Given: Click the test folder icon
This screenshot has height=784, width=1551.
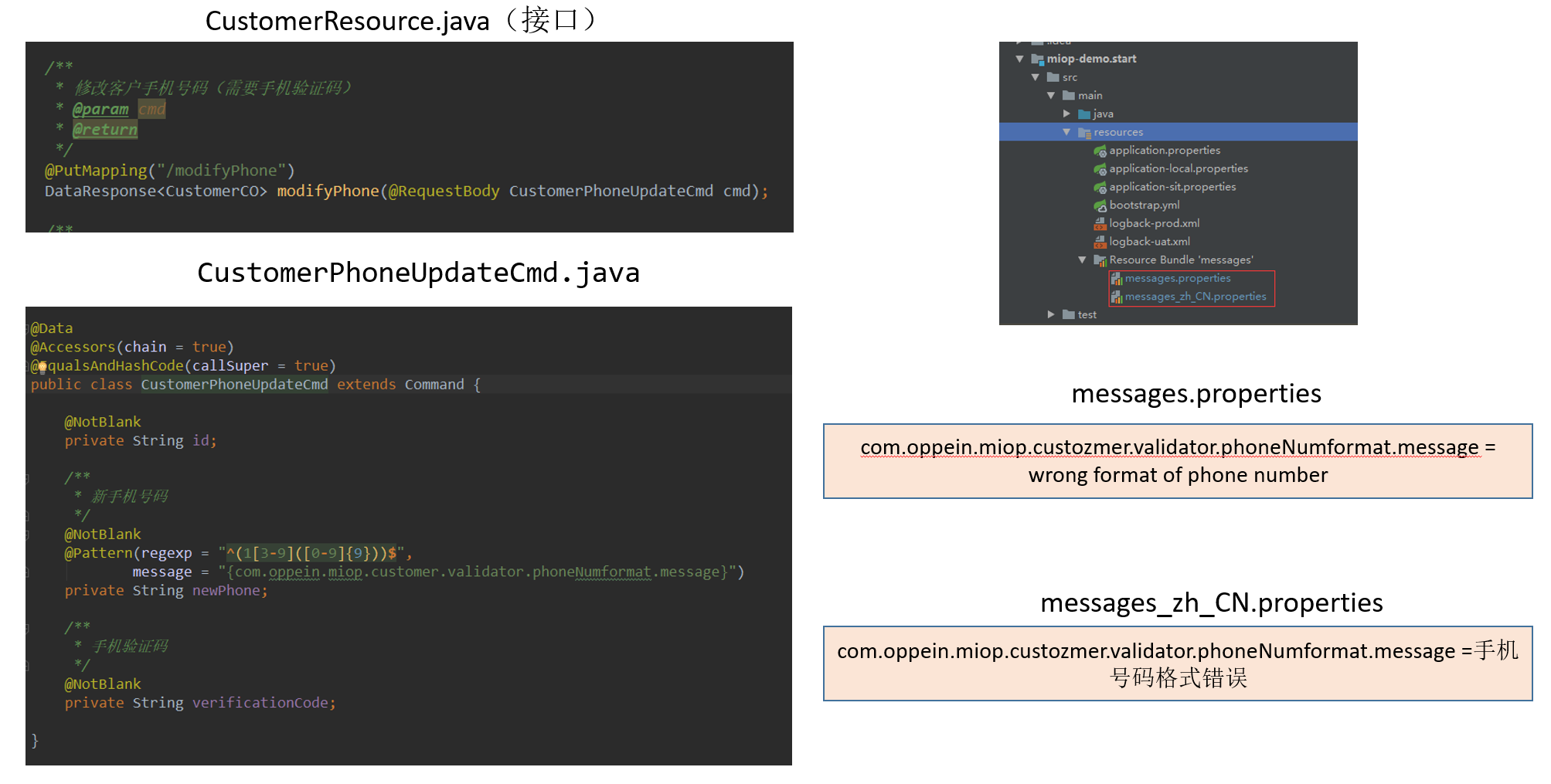Looking at the screenshot, I should (1069, 314).
